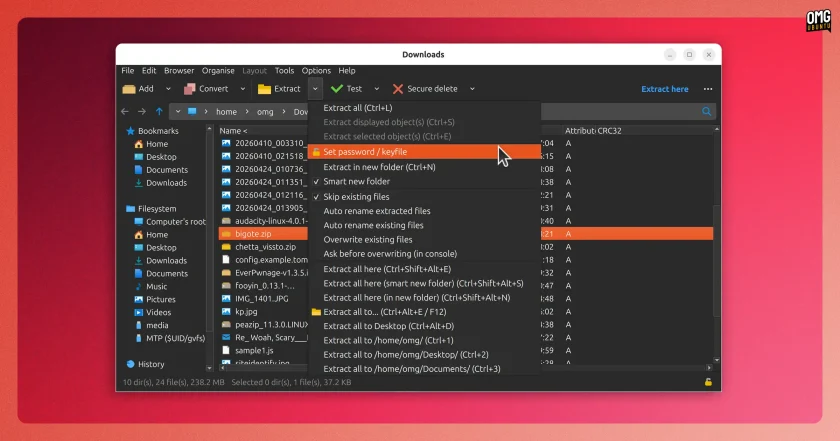Open the Options menu

click(x=316, y=71)
